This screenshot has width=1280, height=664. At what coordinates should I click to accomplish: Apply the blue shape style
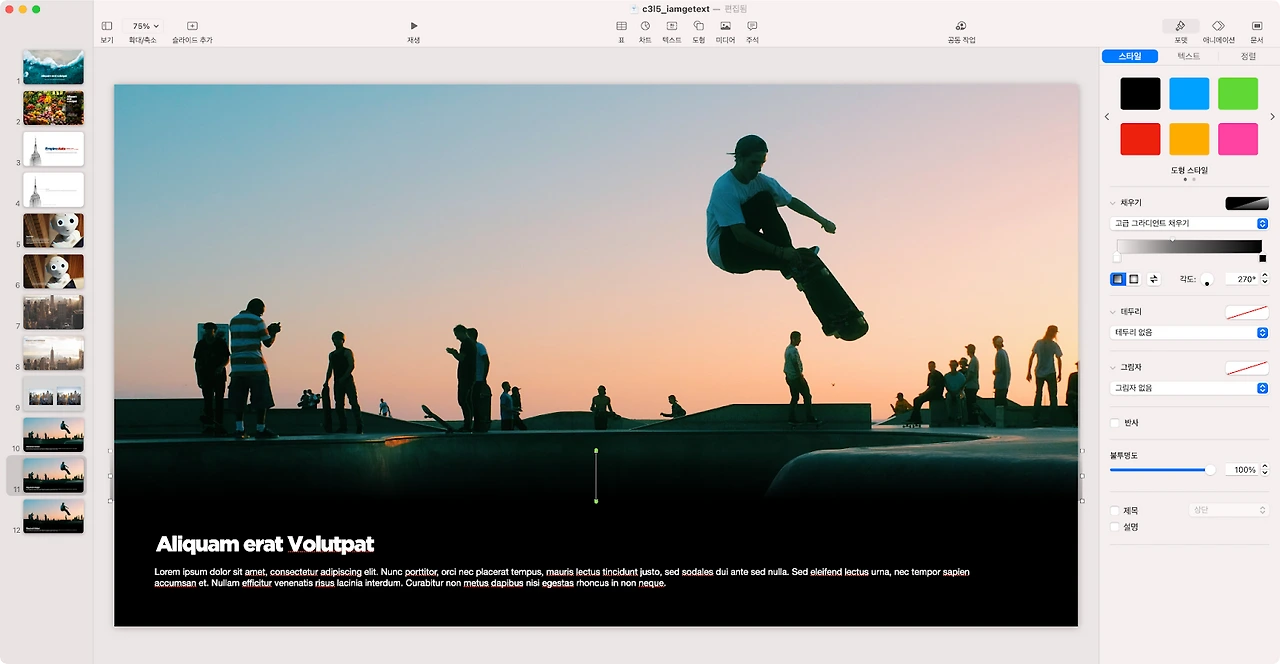click(1189, 94)
